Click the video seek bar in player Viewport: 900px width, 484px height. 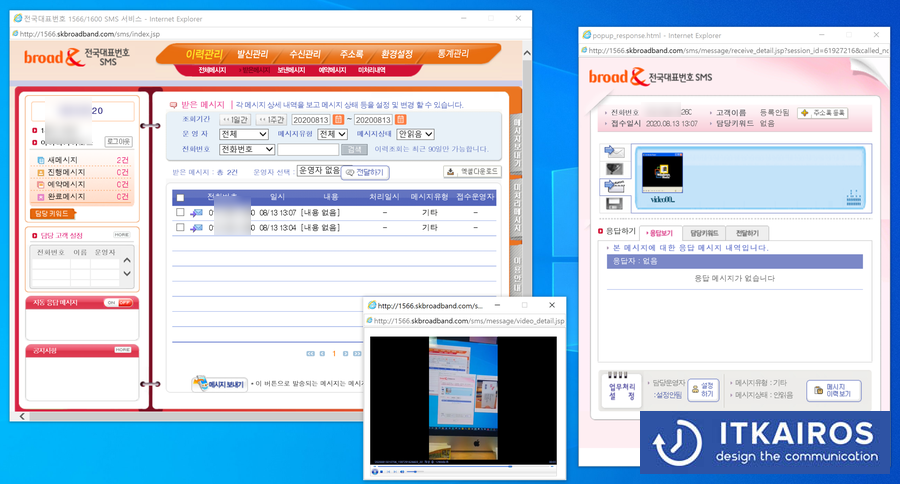[x=464, y=466]
